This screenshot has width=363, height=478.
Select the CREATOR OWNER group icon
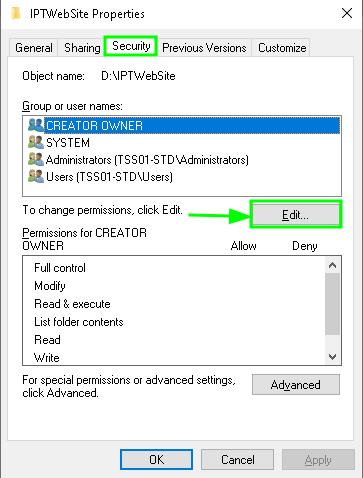36,125
